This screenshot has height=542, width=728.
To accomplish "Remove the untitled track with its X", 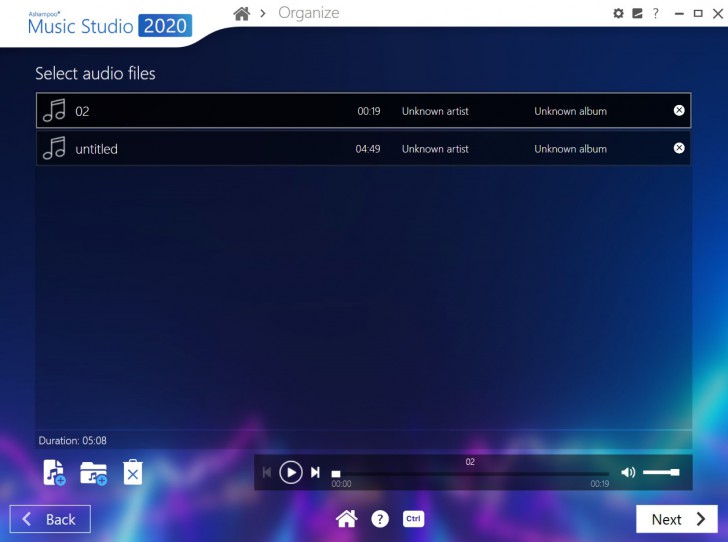I will click(x=679, y=148).
